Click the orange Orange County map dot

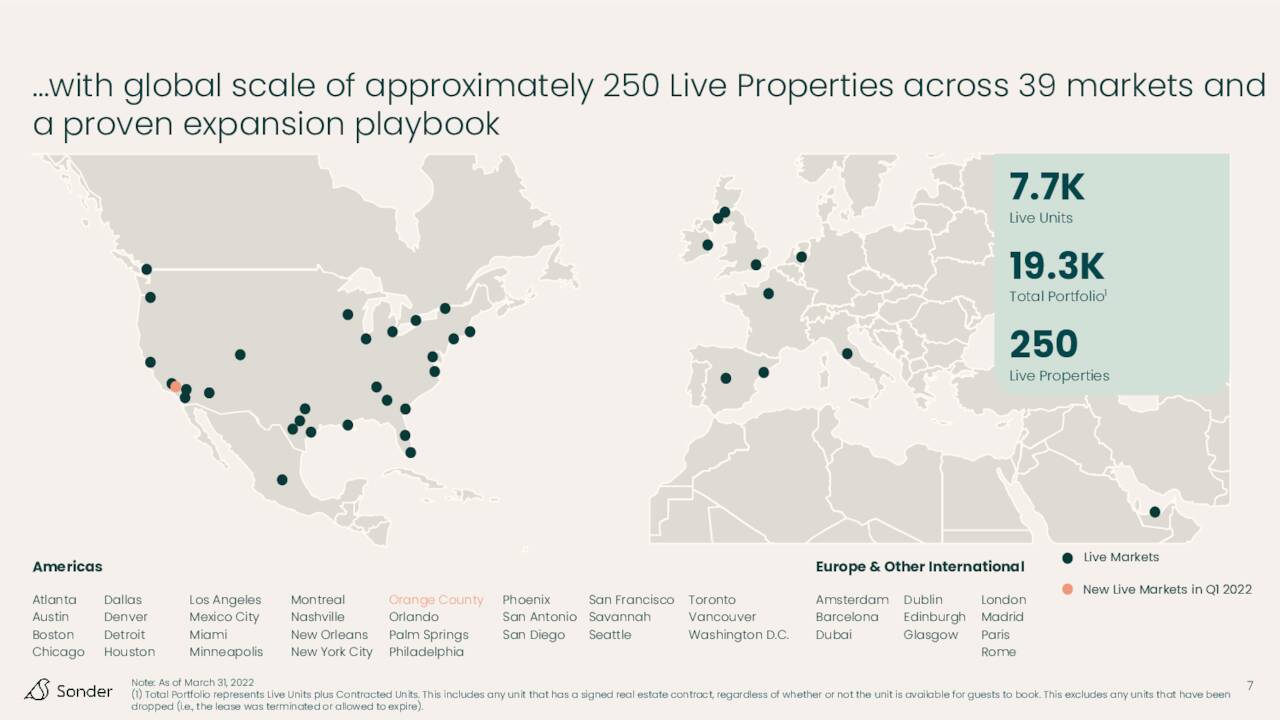pos(176,386)
